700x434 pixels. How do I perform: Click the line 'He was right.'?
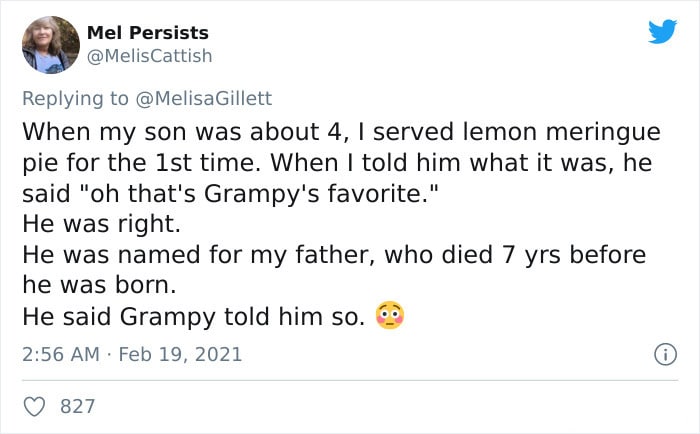point(101,224)
